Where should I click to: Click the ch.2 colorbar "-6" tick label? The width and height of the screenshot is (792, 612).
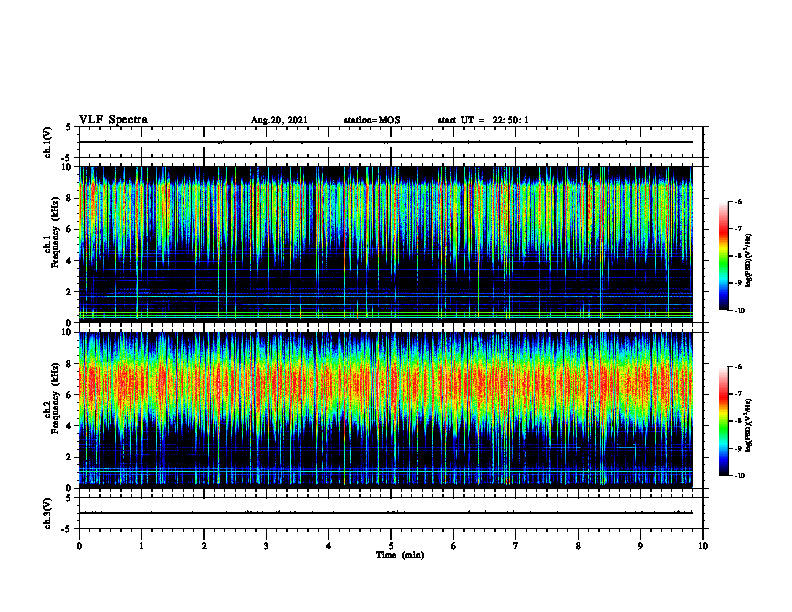pos(738,367)
